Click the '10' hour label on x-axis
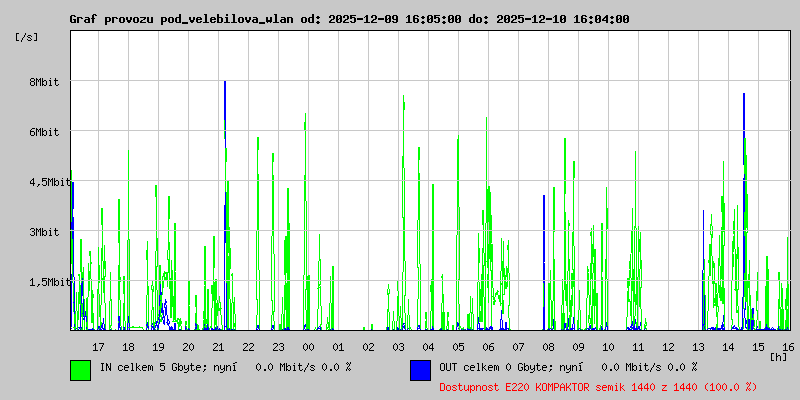Screen dimensions: 800x400 point(608,347)
